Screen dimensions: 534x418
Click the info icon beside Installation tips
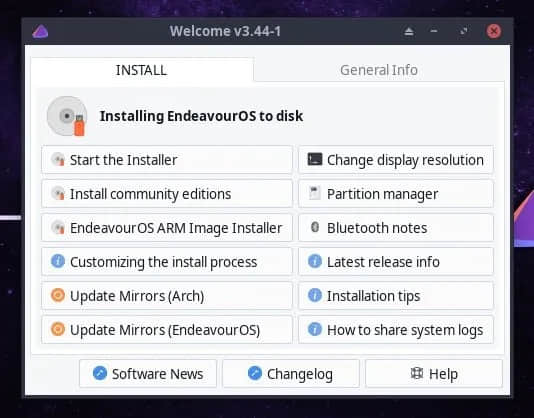[315, 295]
